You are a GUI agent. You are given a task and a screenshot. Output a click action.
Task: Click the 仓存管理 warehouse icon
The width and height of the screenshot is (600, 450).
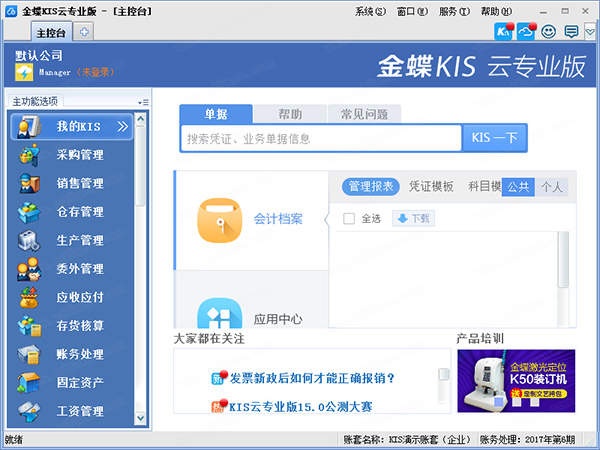pos(28,212)
